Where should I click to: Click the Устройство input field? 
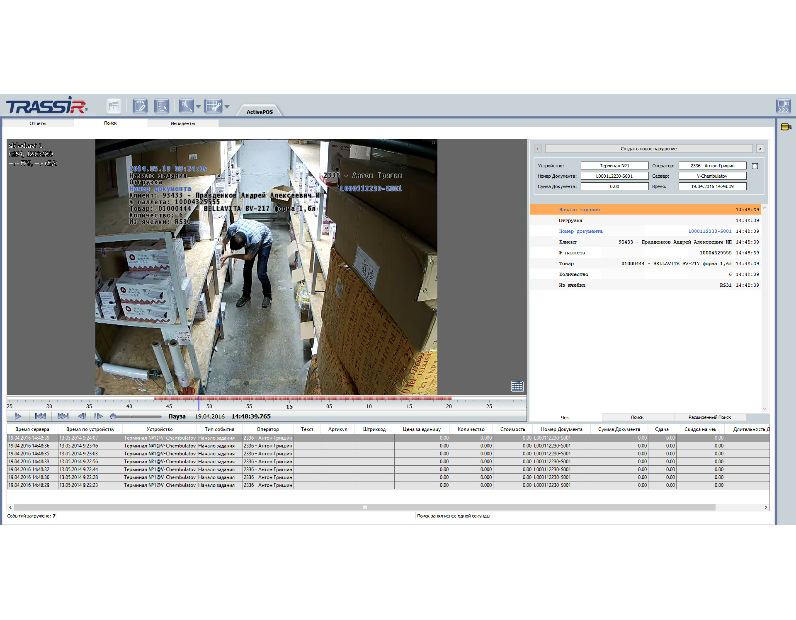coord(614,166)
